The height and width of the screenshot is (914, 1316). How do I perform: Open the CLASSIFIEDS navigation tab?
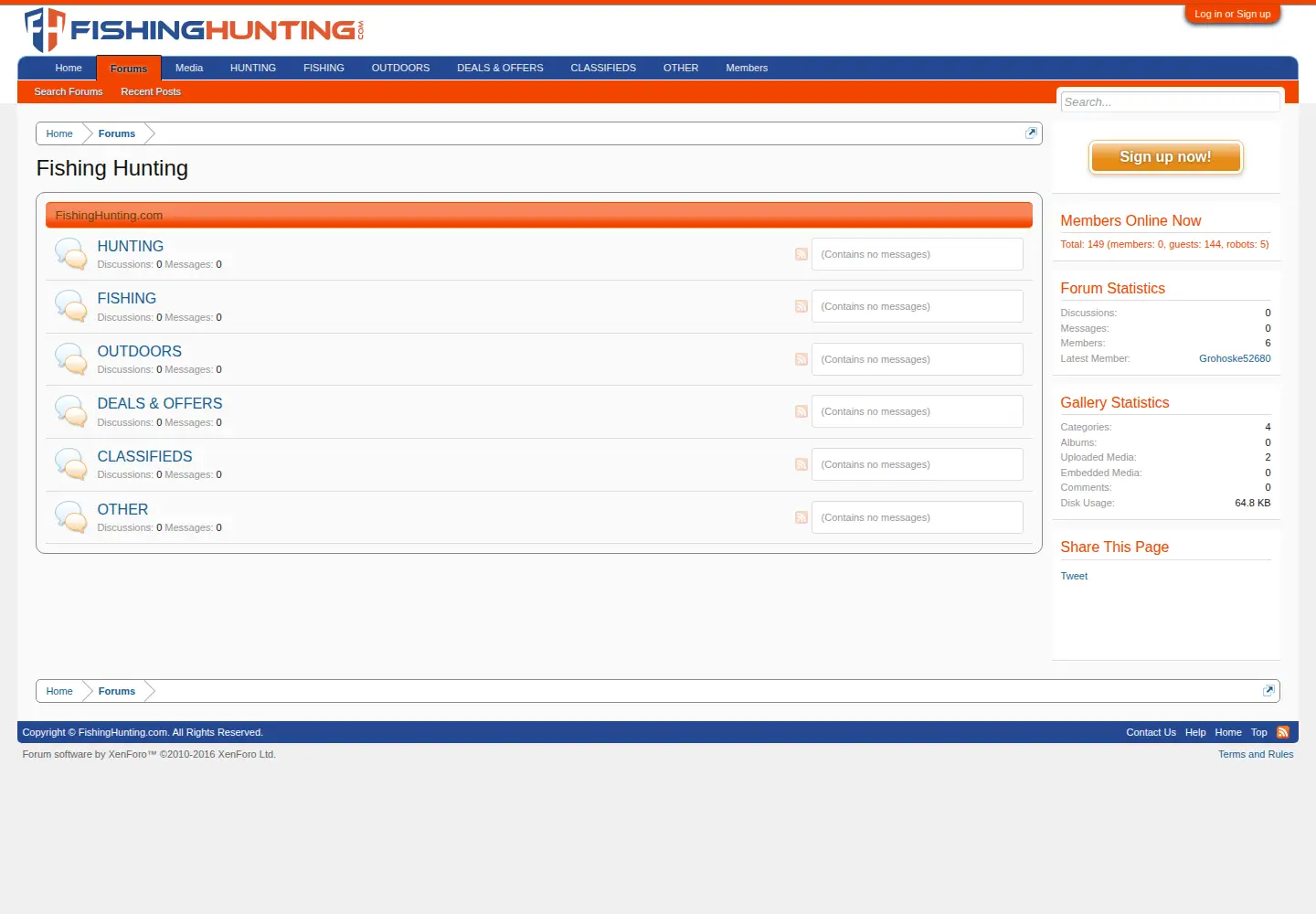tap(603, 68)
